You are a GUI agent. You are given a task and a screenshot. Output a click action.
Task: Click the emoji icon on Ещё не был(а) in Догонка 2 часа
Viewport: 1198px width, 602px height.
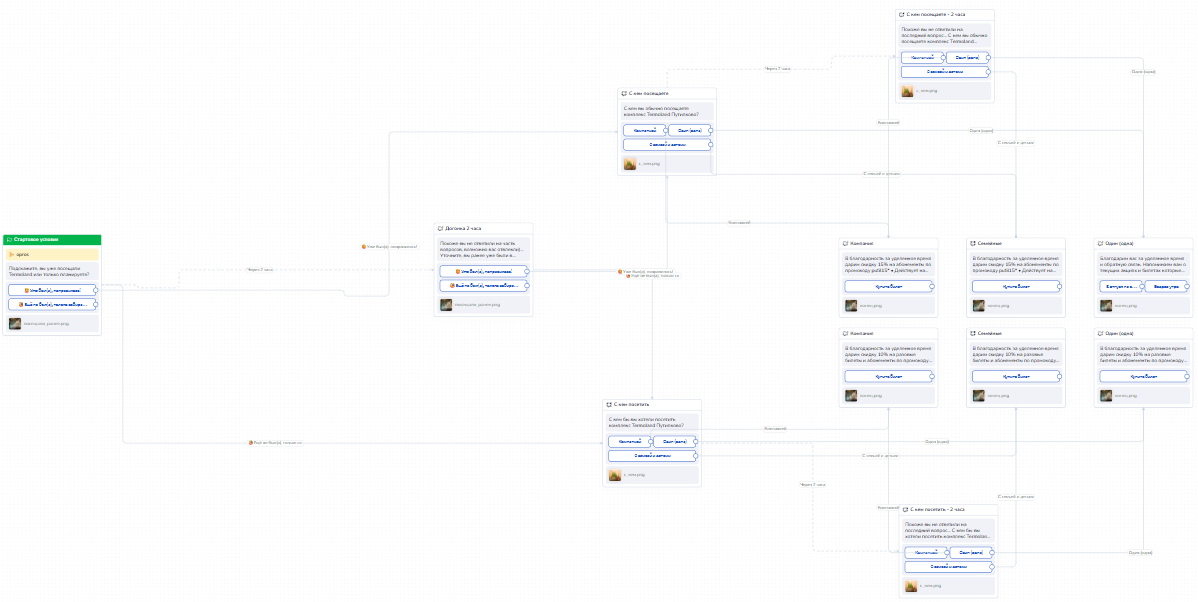[453, 285]
